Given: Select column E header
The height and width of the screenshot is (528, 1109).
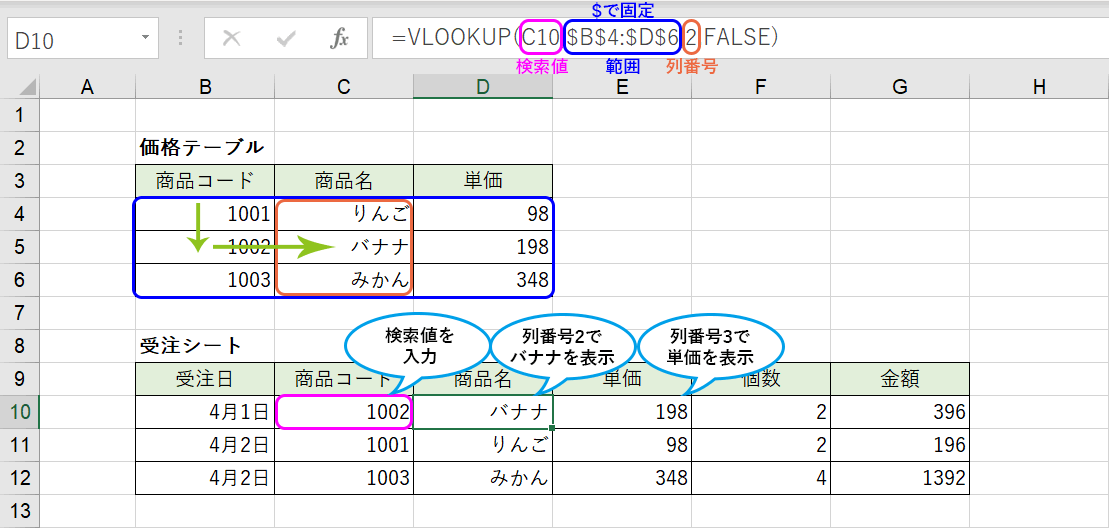Looking at the screenshot, I should 622,86.
